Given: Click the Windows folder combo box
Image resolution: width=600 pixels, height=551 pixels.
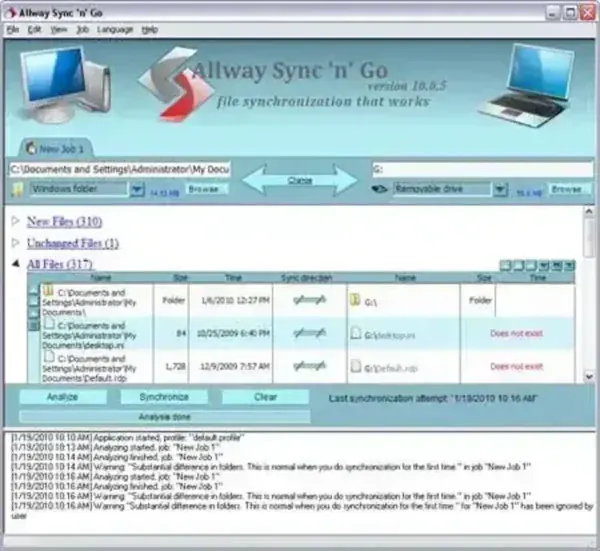Looking at the screenshot, I should (x=79, y=189).
